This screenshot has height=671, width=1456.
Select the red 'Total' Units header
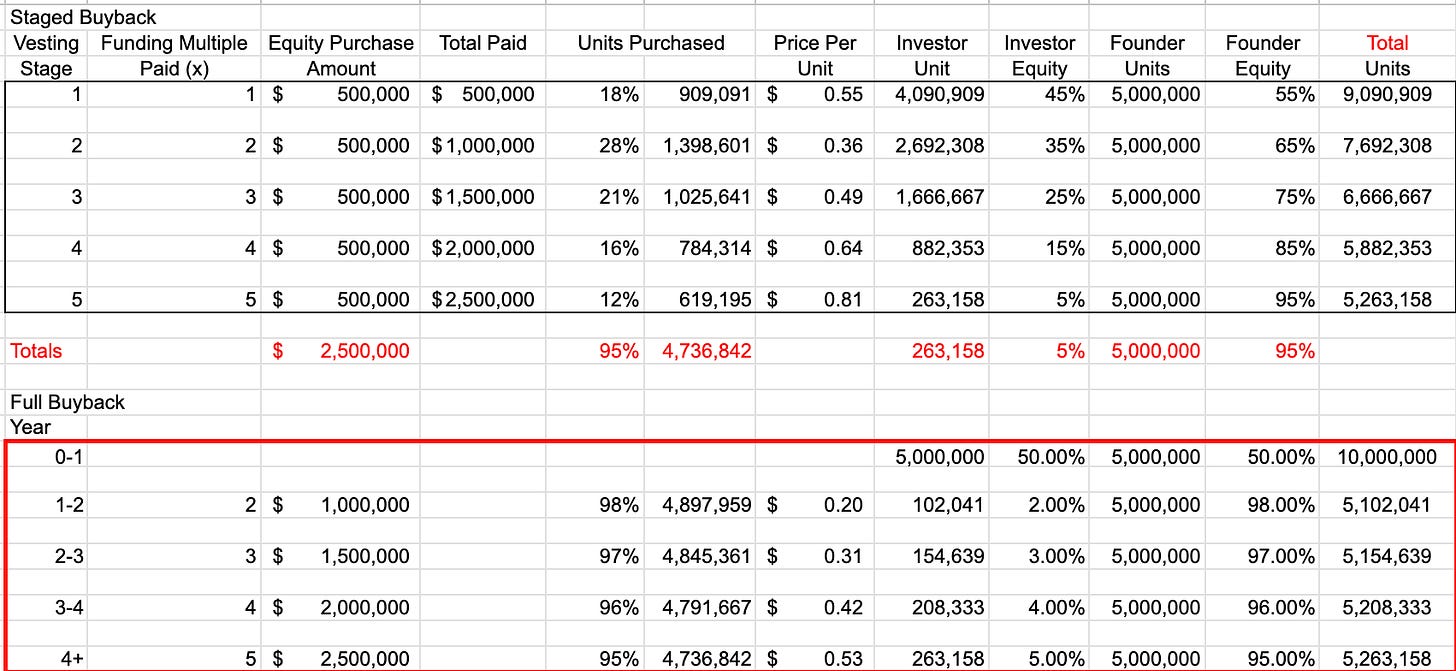pos(1387,43)
